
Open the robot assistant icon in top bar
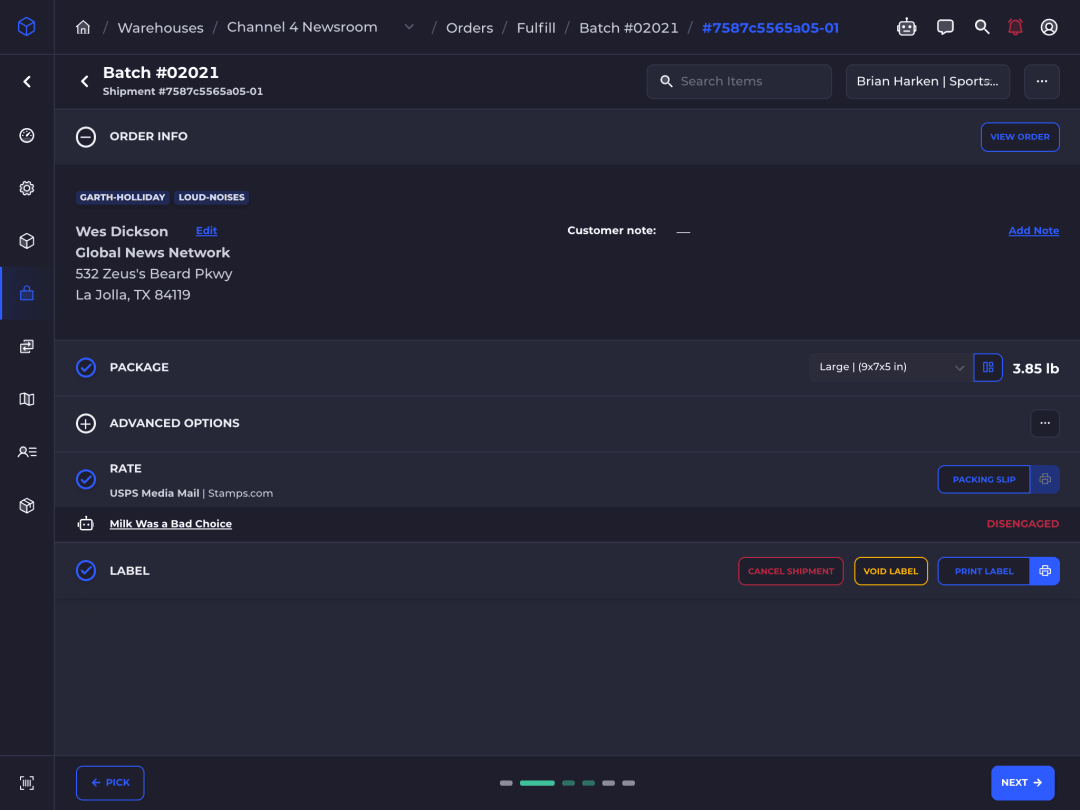pyautogui.click(x=906, y=28)
